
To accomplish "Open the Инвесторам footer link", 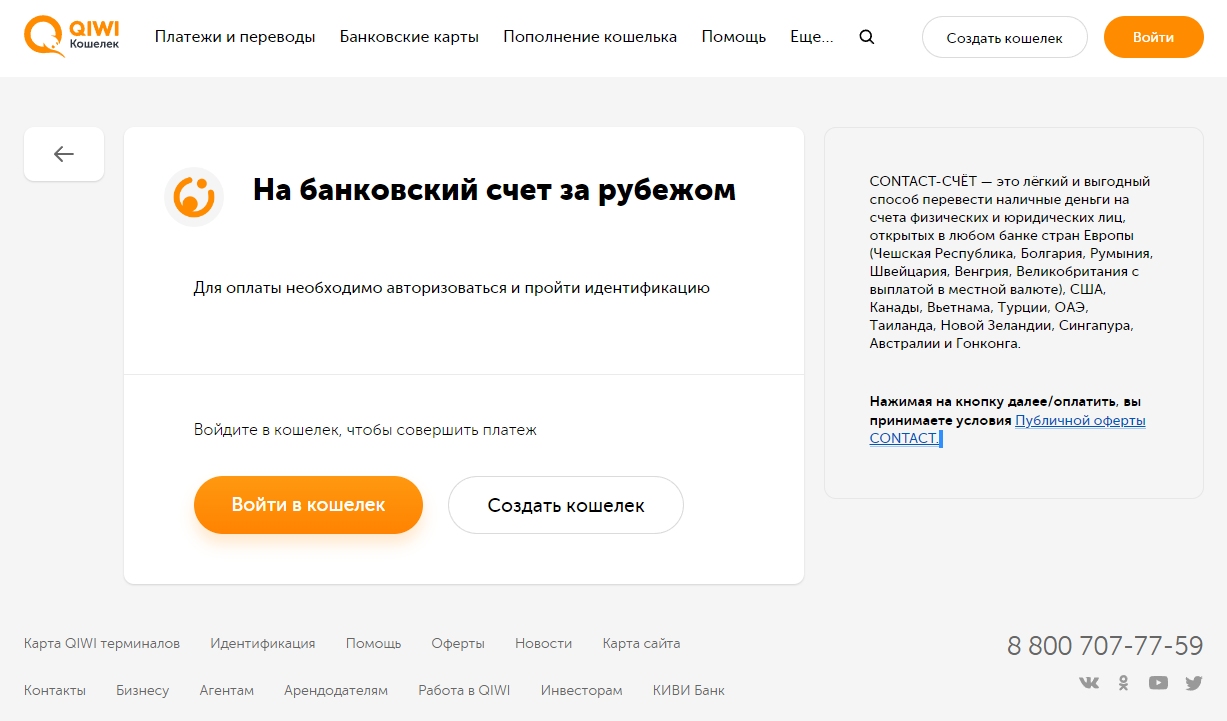I will [x=582, y=690].
